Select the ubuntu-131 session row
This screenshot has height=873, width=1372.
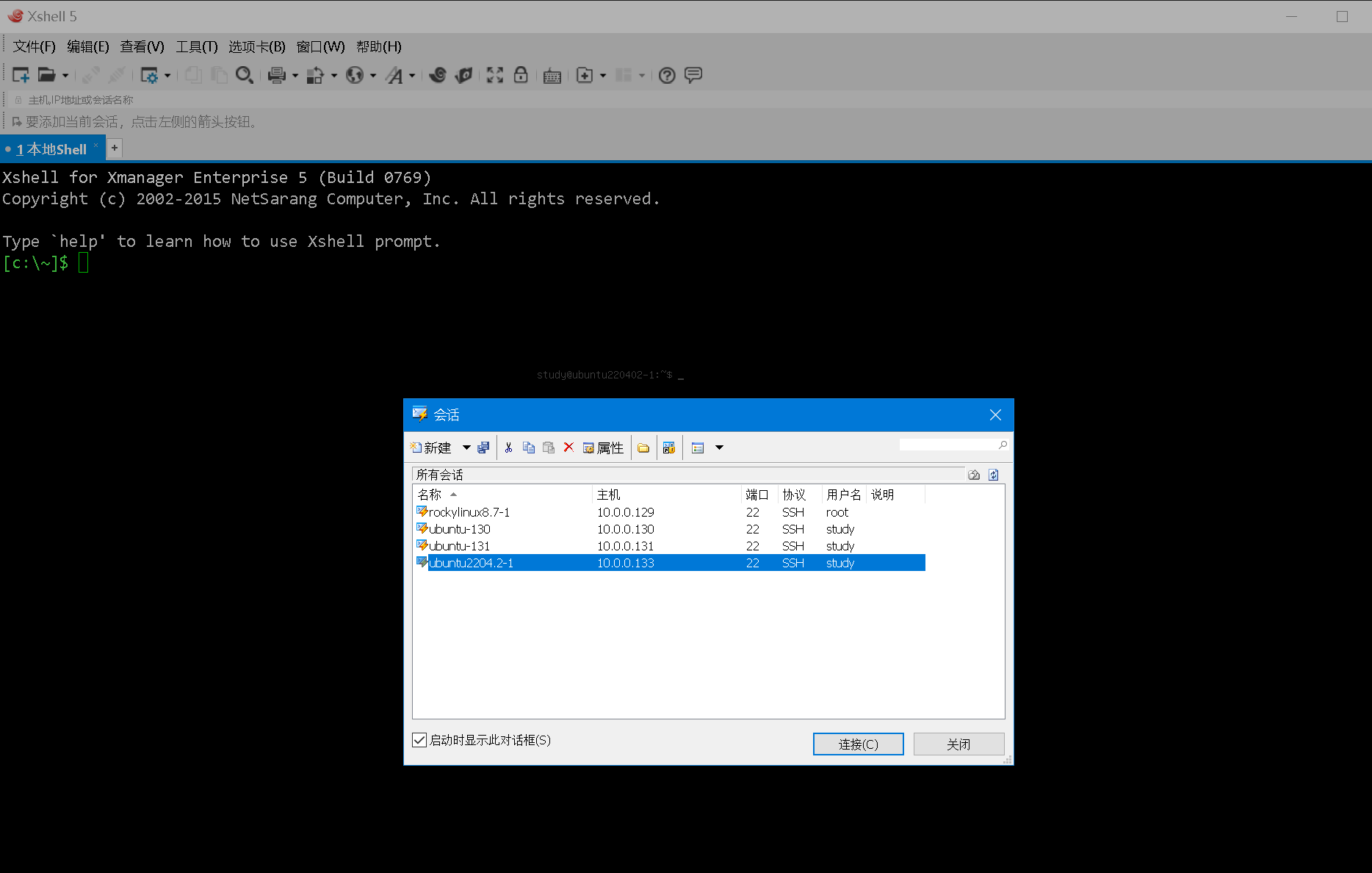[x=669, y=546]
